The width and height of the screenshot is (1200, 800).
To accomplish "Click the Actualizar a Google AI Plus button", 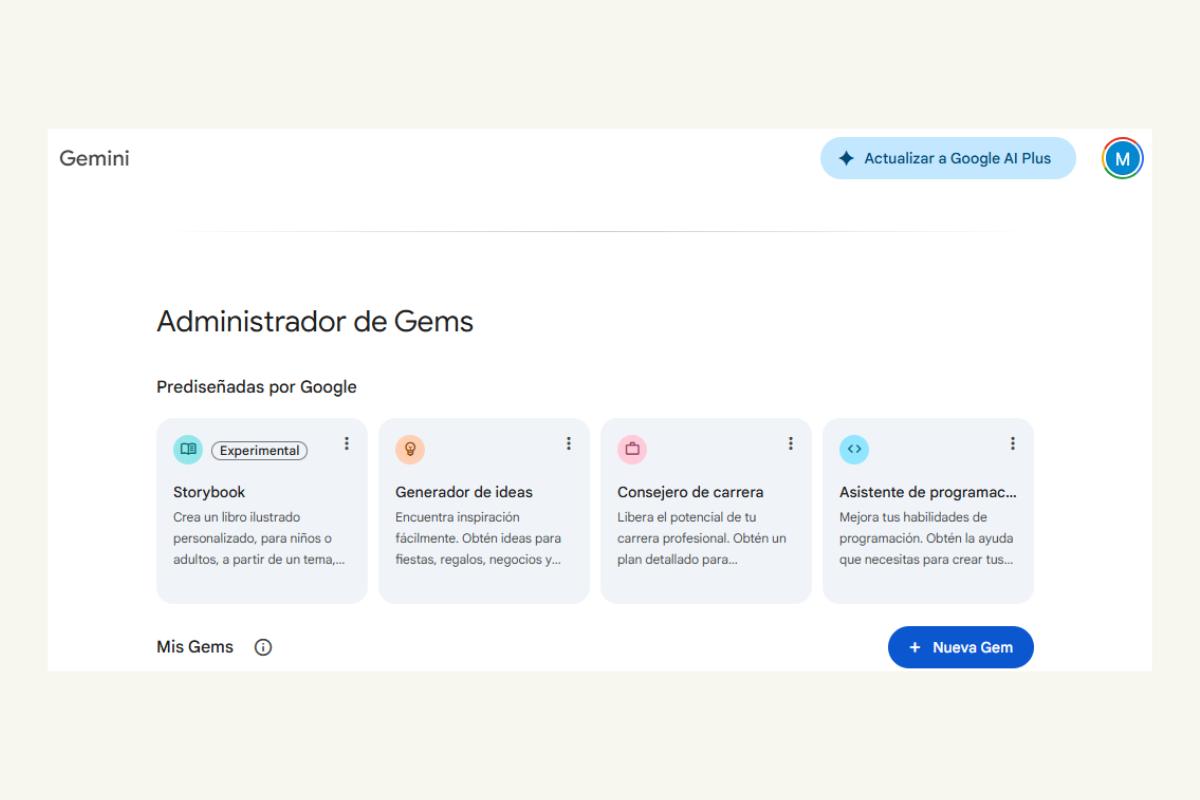I will [948, 158].
